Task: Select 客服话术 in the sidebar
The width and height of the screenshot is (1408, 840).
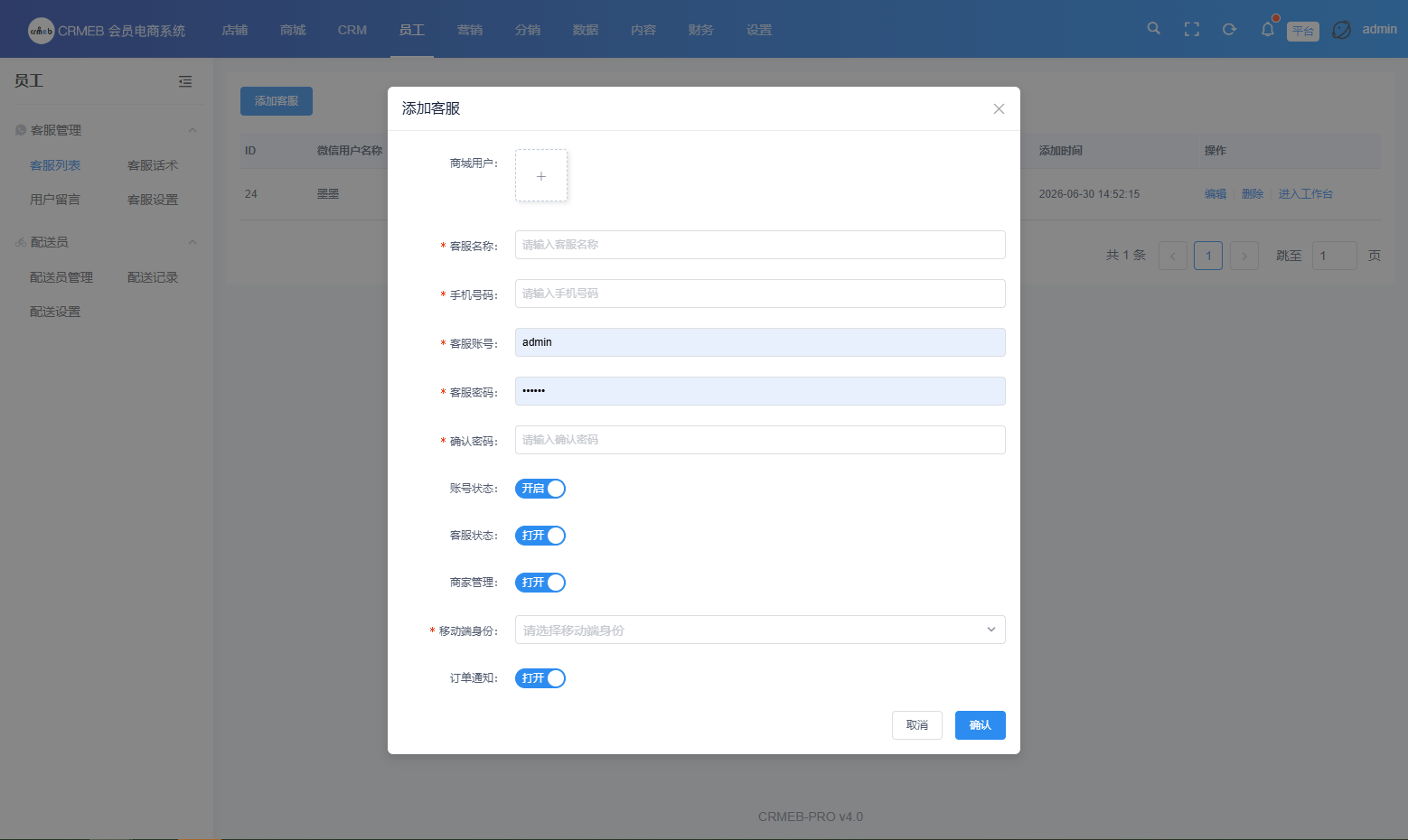Action: click(x=153, y=165)
